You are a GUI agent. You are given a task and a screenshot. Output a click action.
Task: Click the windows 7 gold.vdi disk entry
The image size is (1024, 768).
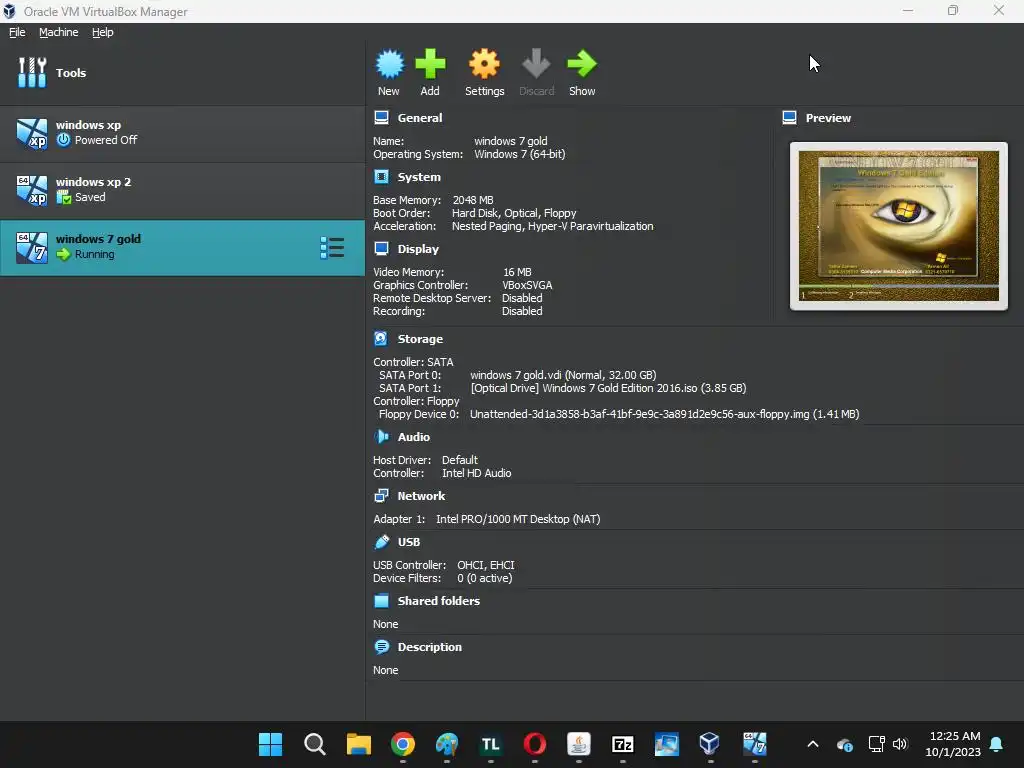pyautogui.click(x=563, y=375)
